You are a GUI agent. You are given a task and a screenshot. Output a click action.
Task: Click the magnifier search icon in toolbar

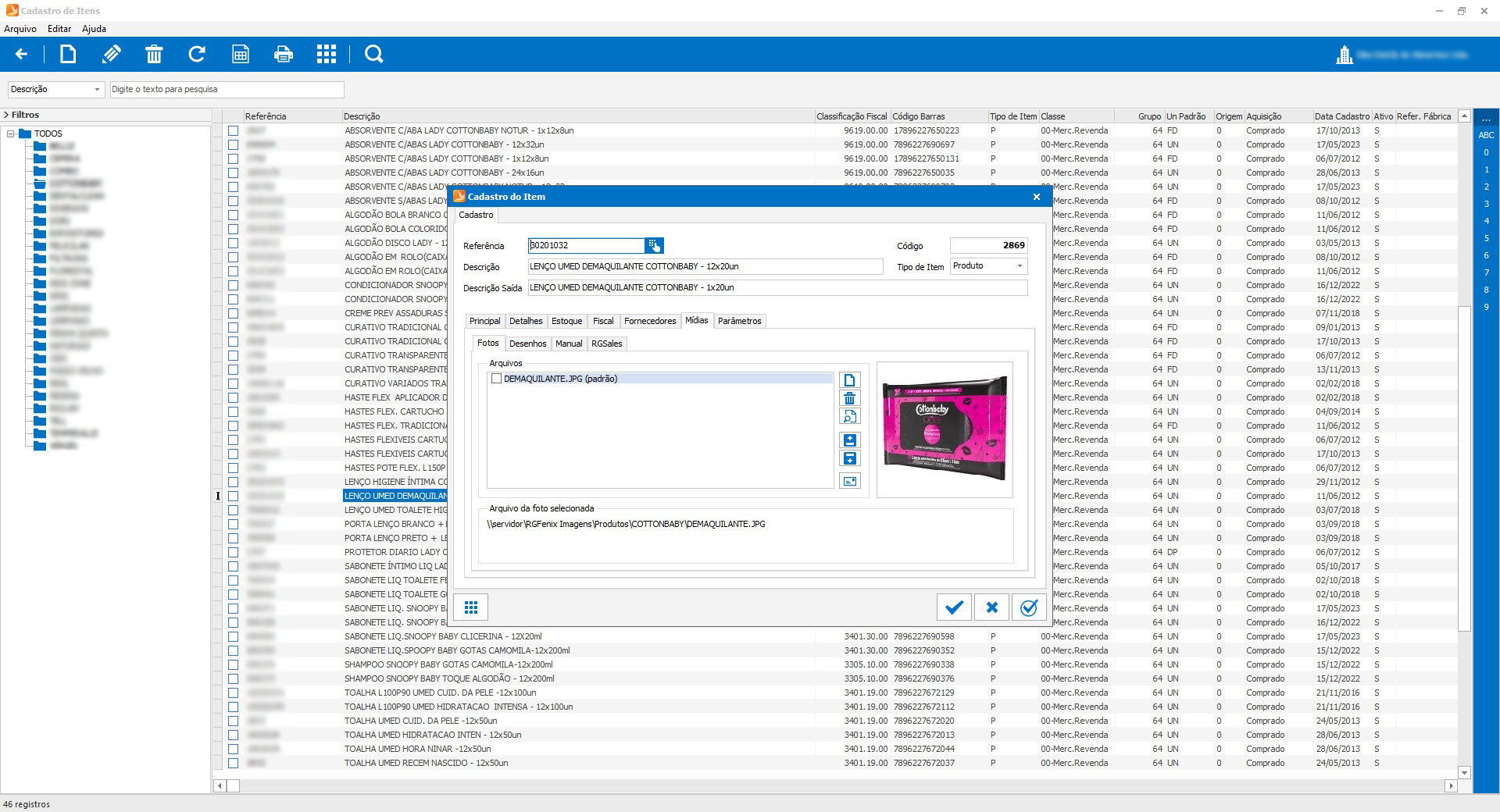pyautogui.click(x=374, y=54)
